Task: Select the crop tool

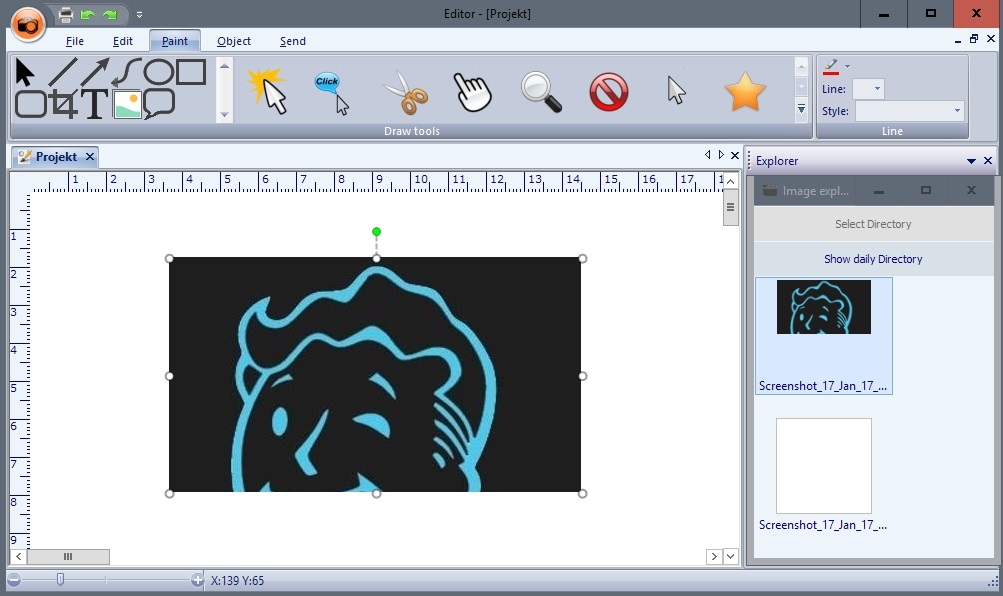Action: tap(64, 104)
